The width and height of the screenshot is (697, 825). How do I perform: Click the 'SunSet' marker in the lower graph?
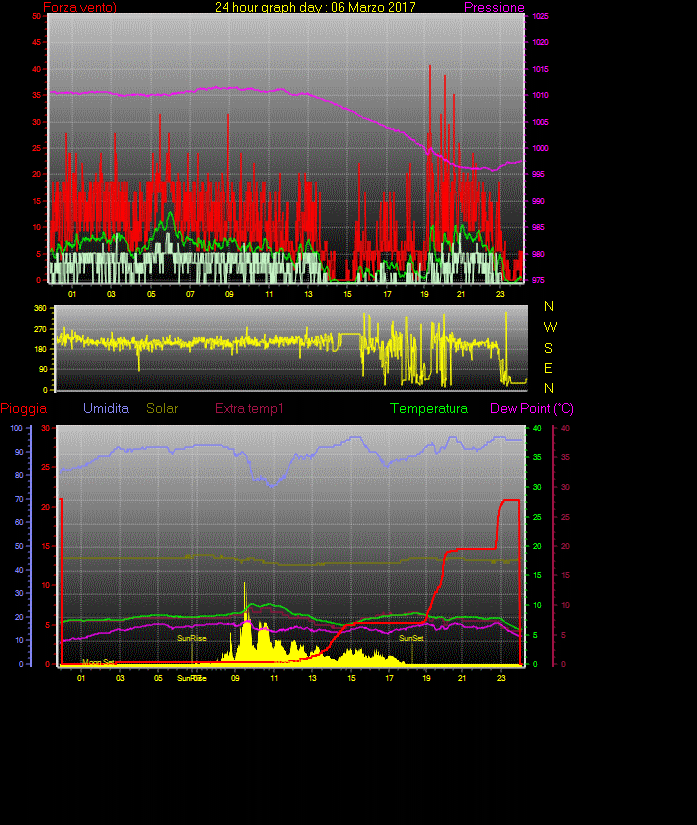(411, 638)
